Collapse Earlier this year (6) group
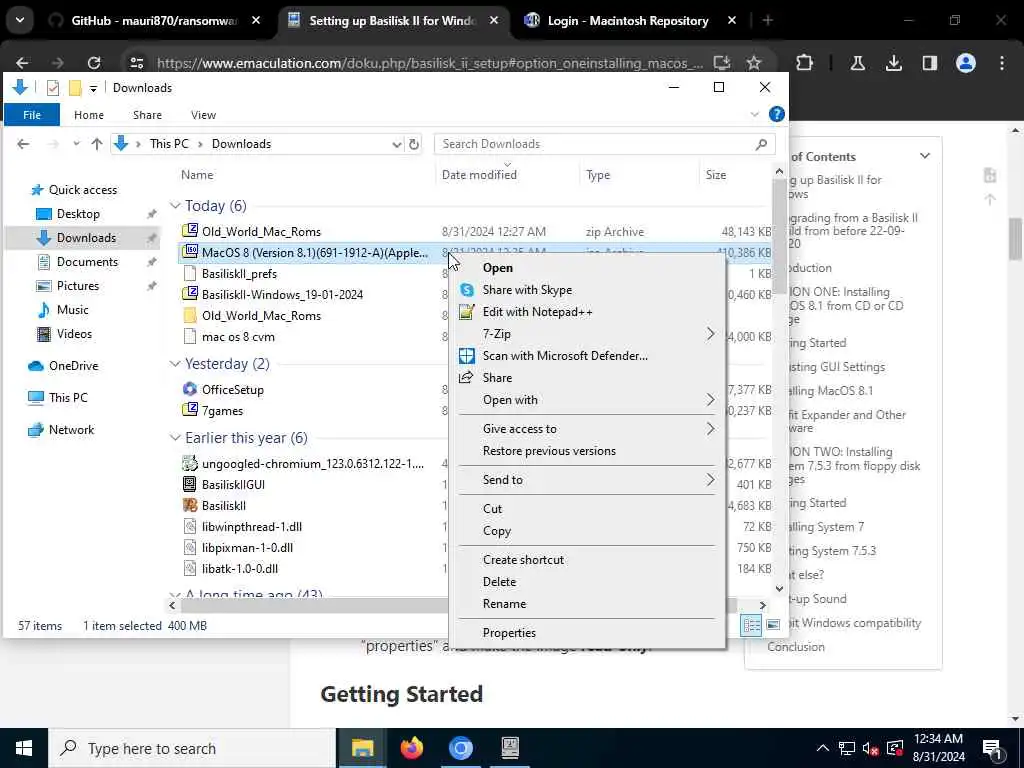 [175, 438]
